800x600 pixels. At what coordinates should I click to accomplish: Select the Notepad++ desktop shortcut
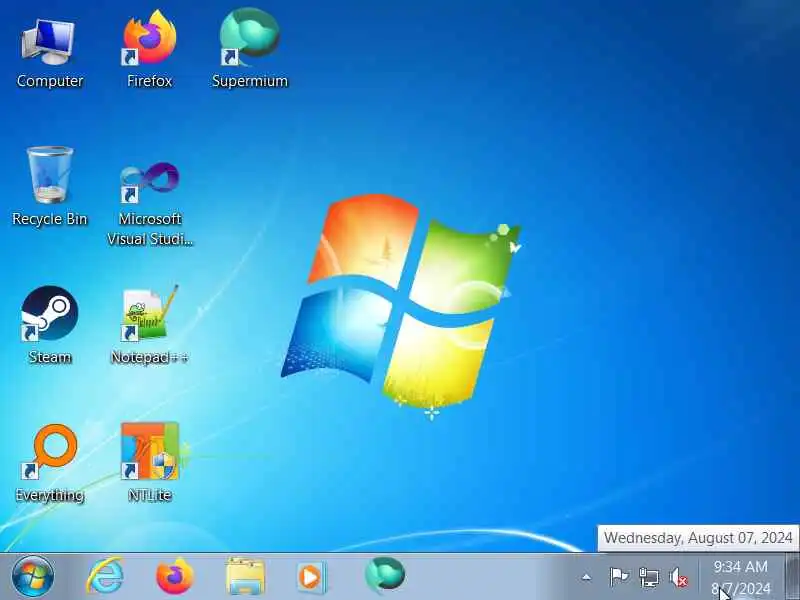coord(149,326)
